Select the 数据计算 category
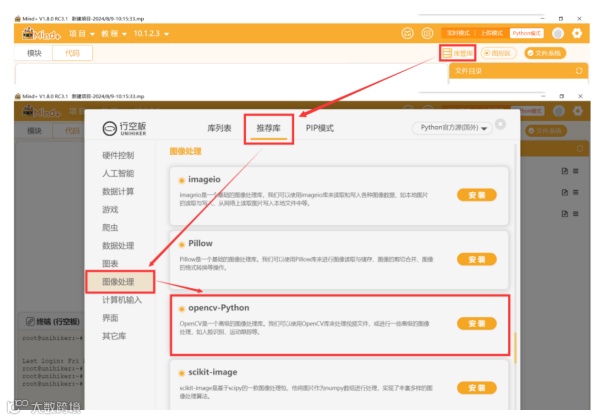The width and height of the screenshot is (607, 420). 118,192
